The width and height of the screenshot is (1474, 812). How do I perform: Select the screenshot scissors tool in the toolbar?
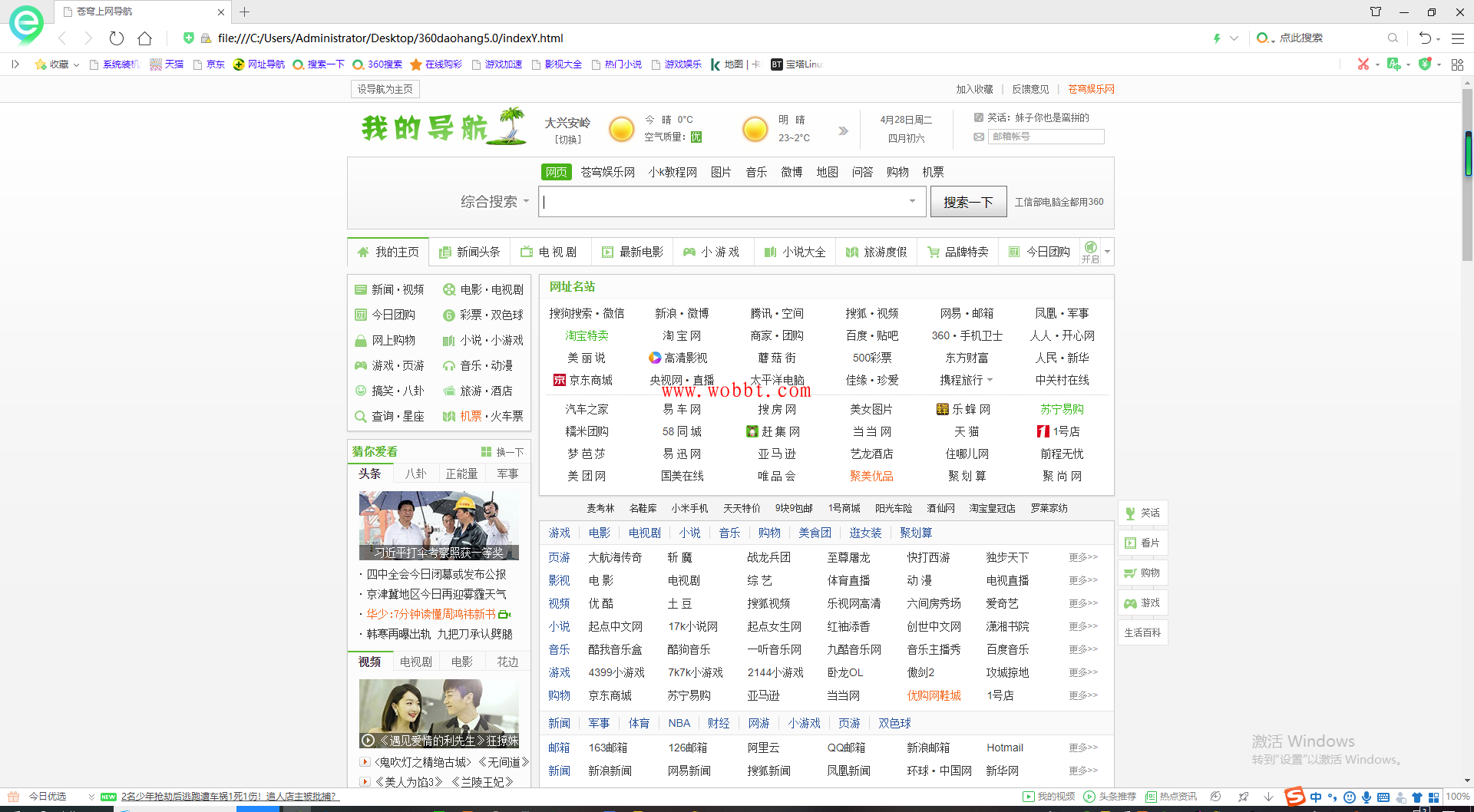pyautogui.click(x=1364, y=64)
